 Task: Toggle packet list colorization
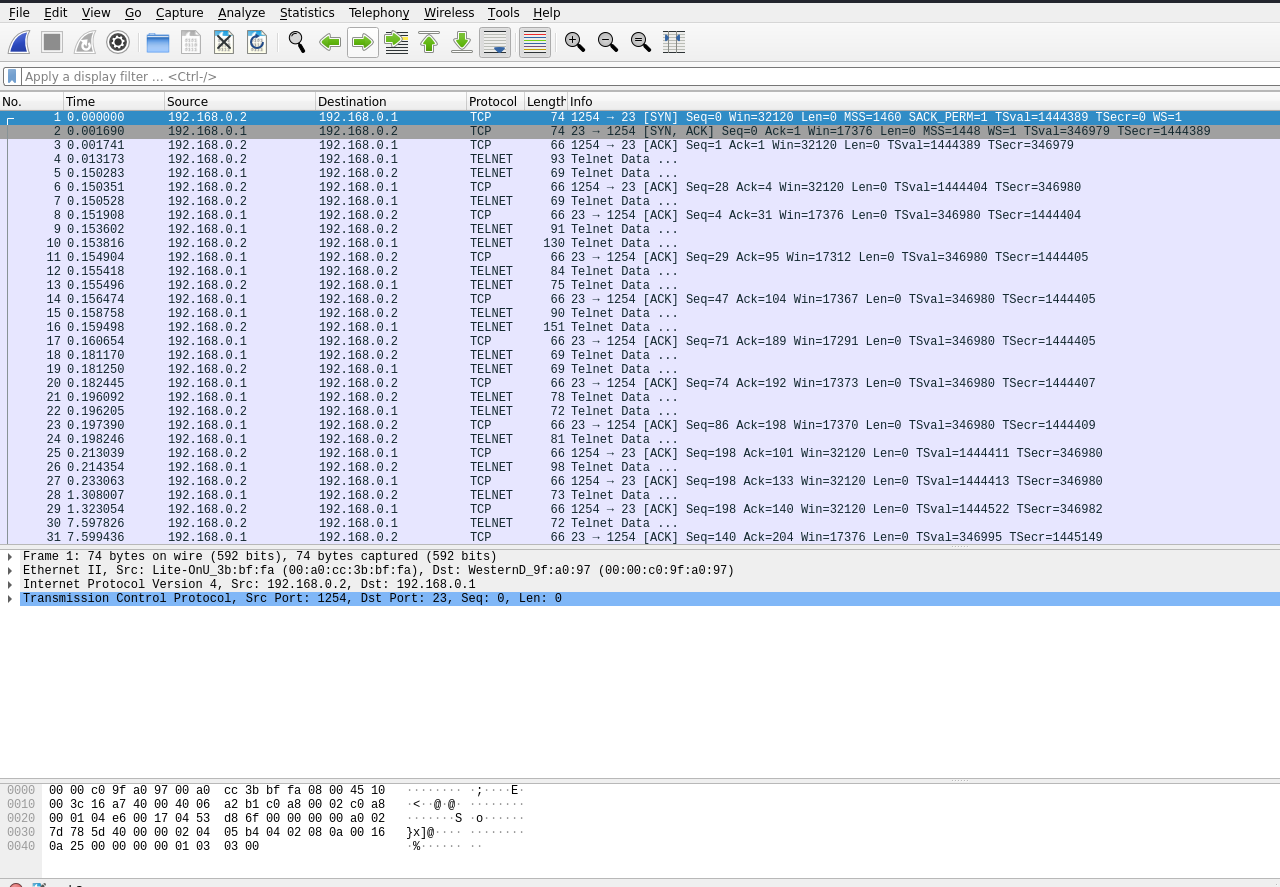point(535,42)
